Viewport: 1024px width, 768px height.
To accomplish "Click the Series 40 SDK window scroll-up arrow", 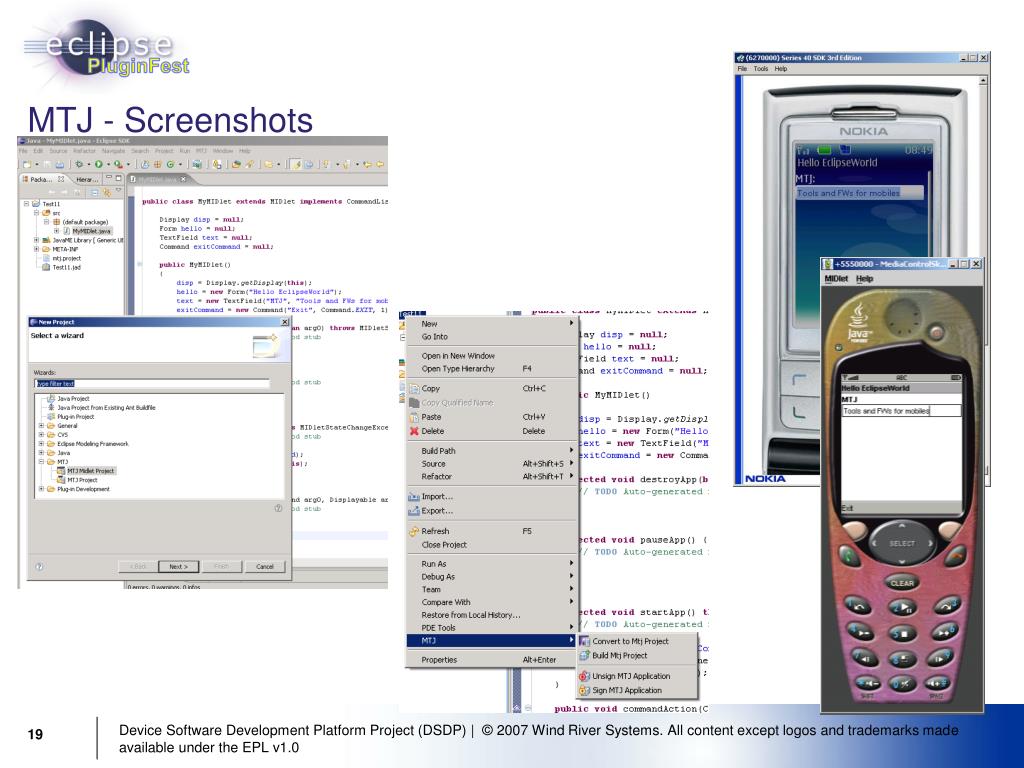I will pos(984,80).
